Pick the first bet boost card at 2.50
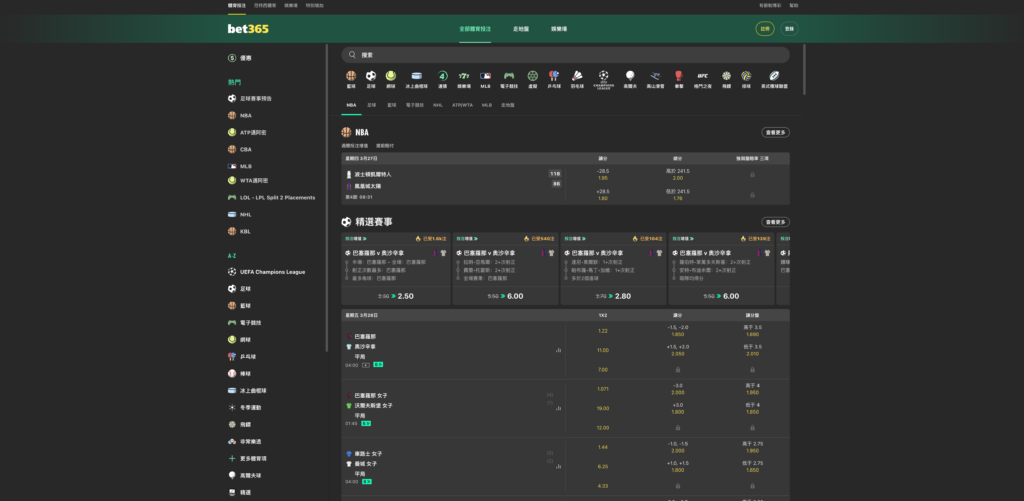This screenshot has height=501, width=1024. (x=394, y=296)
